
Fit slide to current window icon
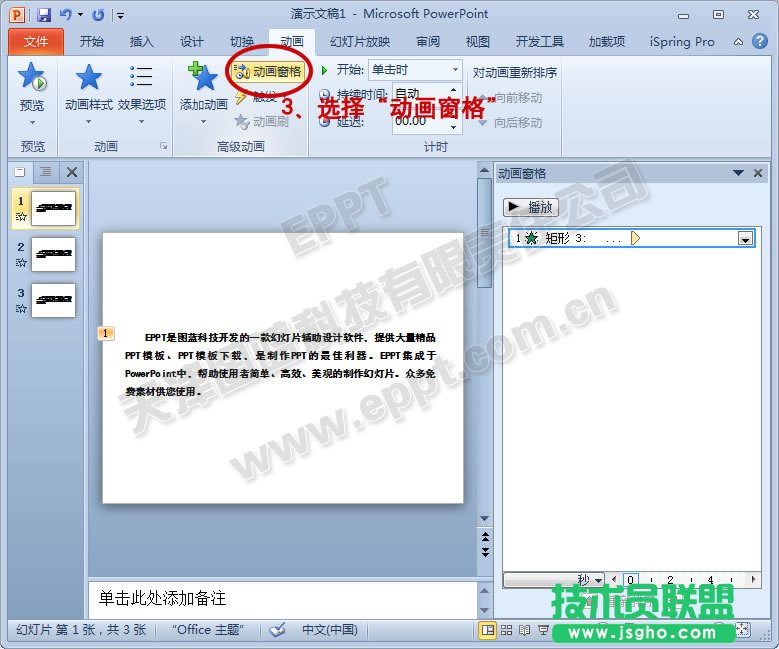[743, 630]
